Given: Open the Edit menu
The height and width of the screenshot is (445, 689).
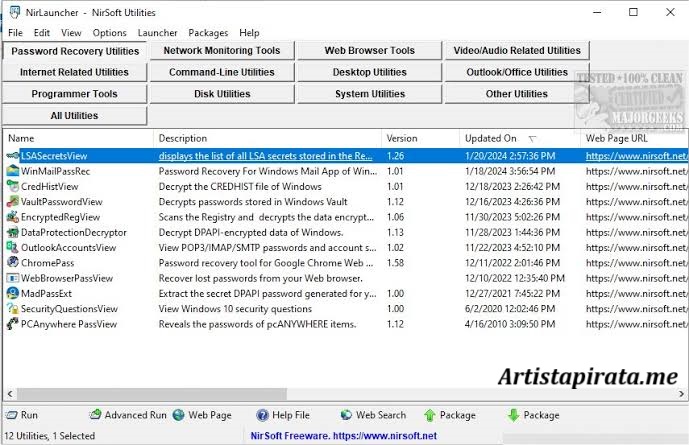Looking at the screenshot, I should pyautogui.click(x=42, y=33).
